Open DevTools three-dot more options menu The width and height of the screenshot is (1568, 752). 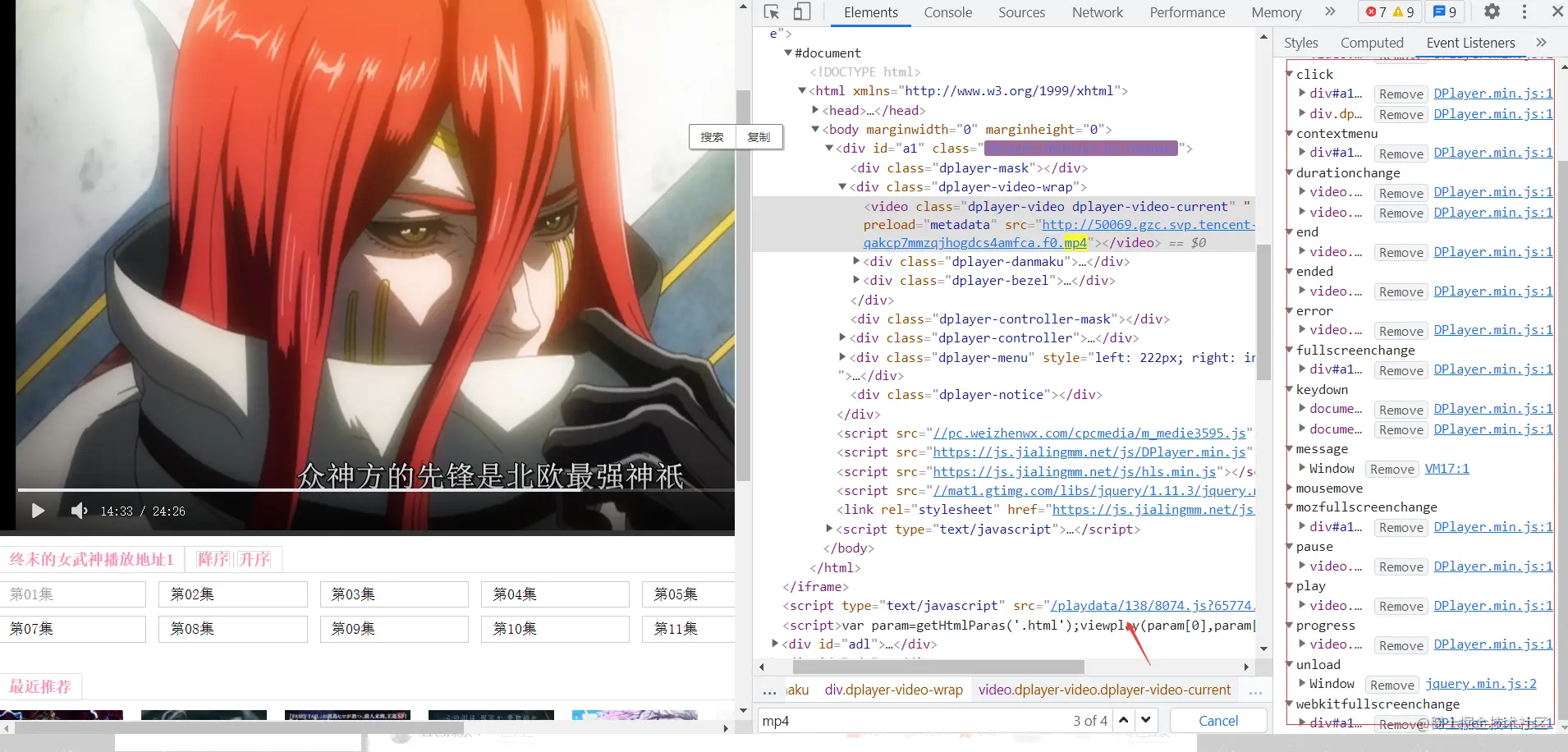[x=1524, y=11]
